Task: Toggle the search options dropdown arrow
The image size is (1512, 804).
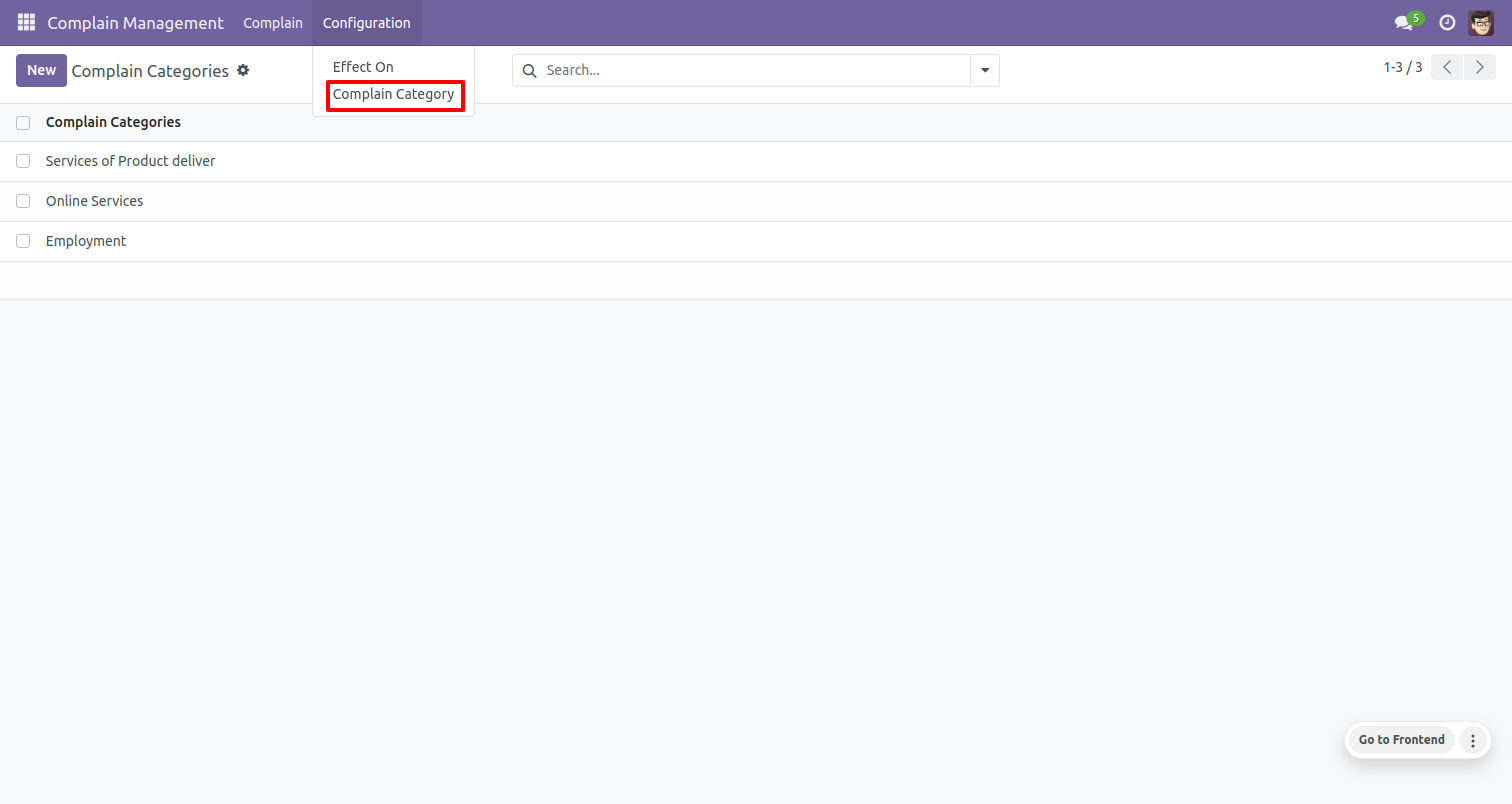Action: [x=985, y=71]
